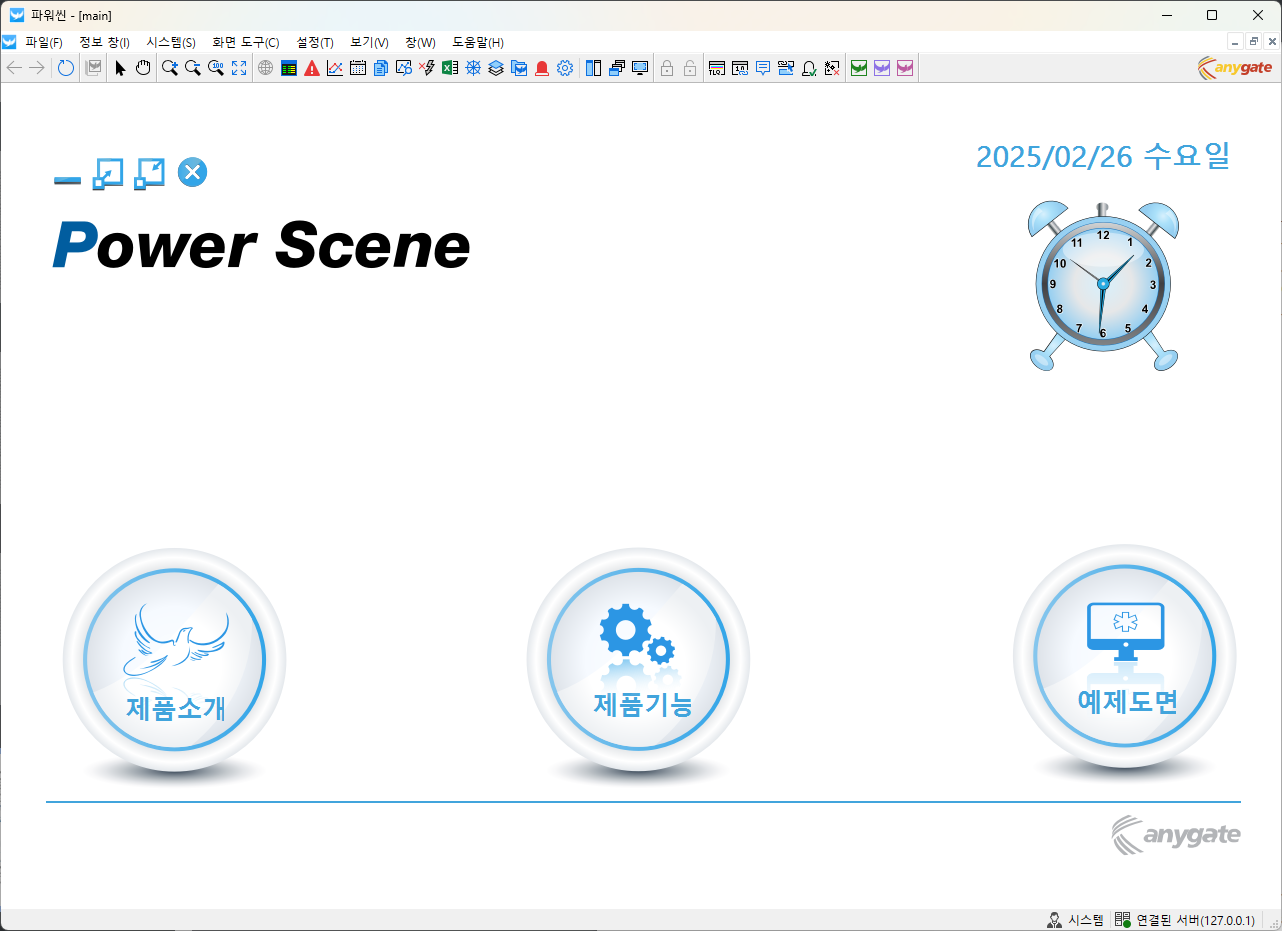Click the 제품기능 gear button

click(x=638, y=660)
